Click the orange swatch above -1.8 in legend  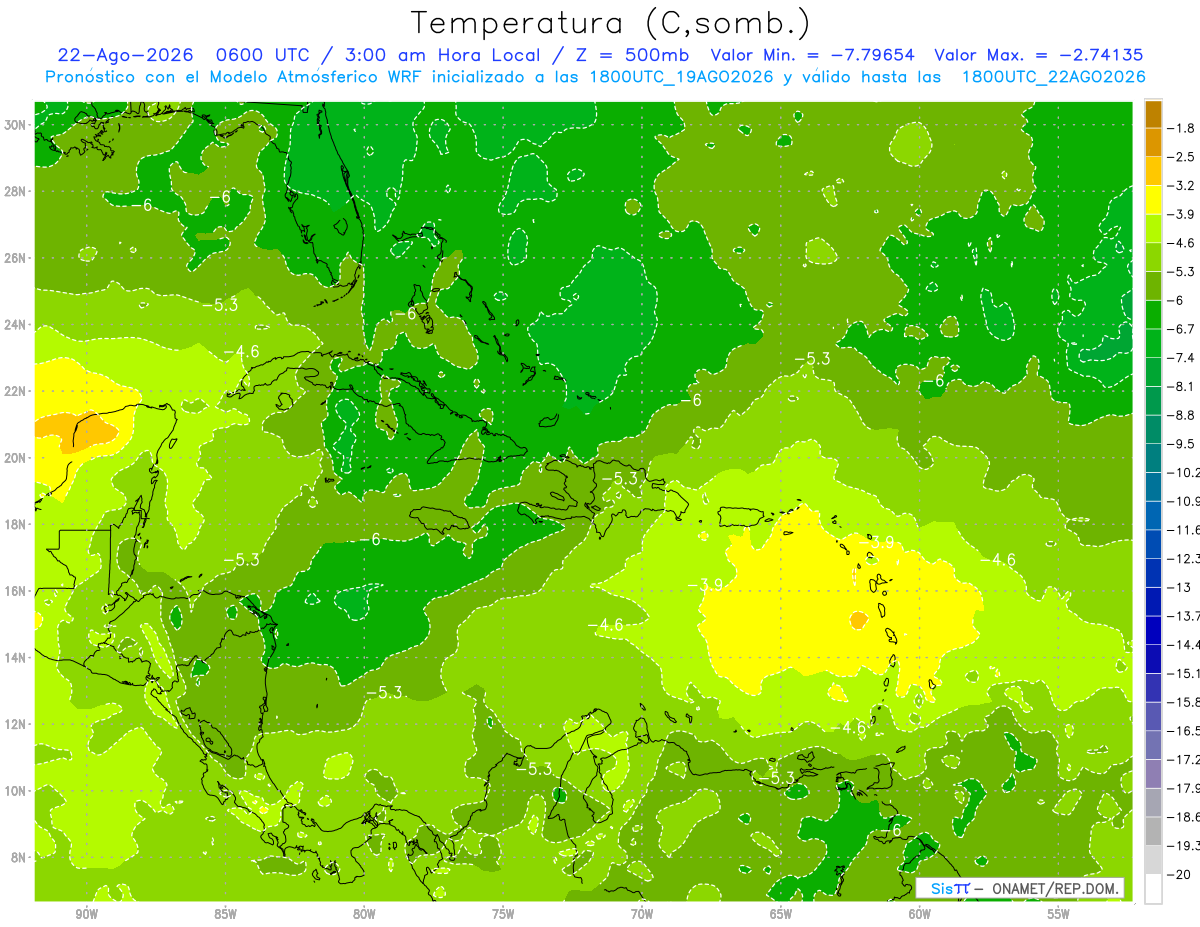point(1153,113)
